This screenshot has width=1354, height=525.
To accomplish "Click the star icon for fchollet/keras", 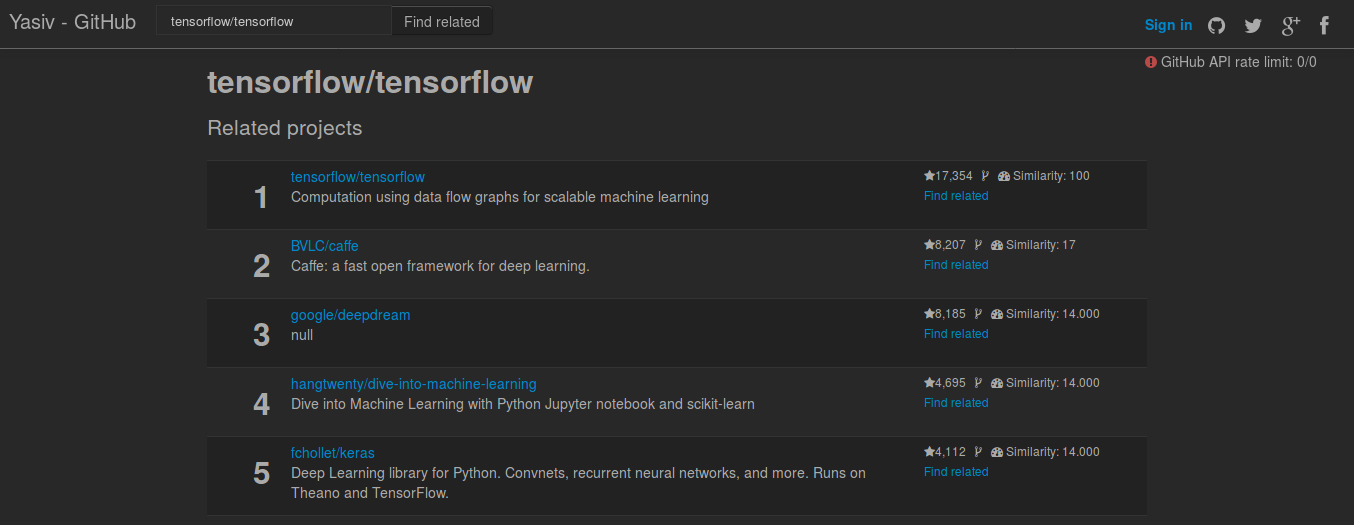I will coord(929,452).
